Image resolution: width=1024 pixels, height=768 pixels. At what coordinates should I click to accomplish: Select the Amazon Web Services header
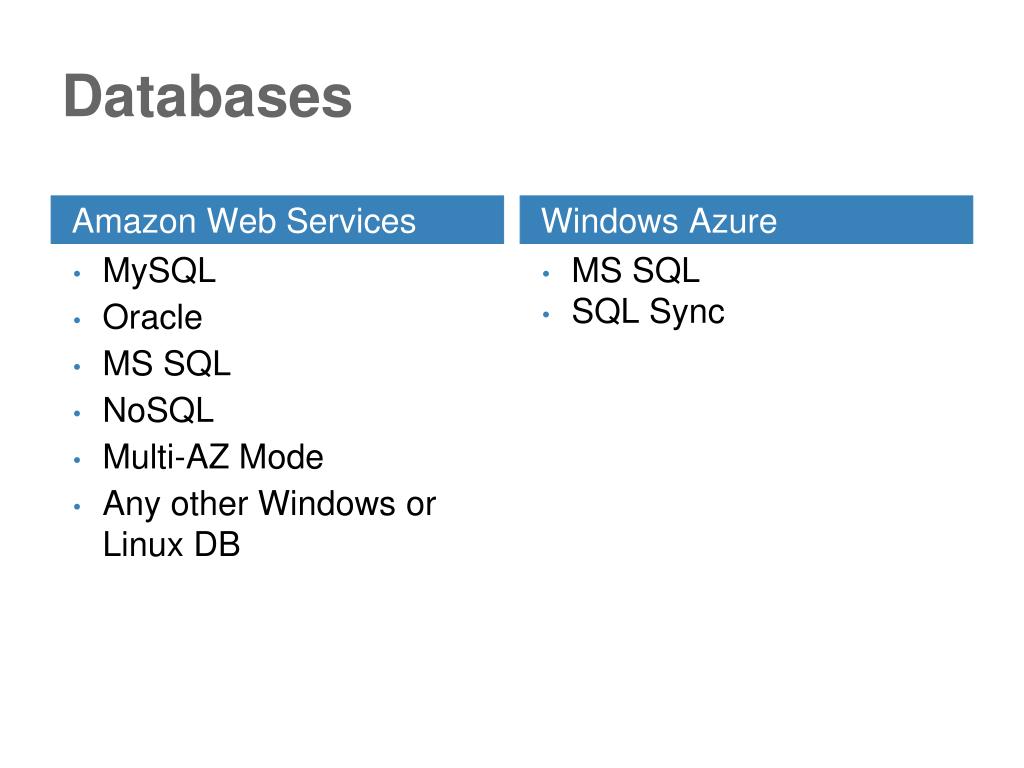point(277,219)
